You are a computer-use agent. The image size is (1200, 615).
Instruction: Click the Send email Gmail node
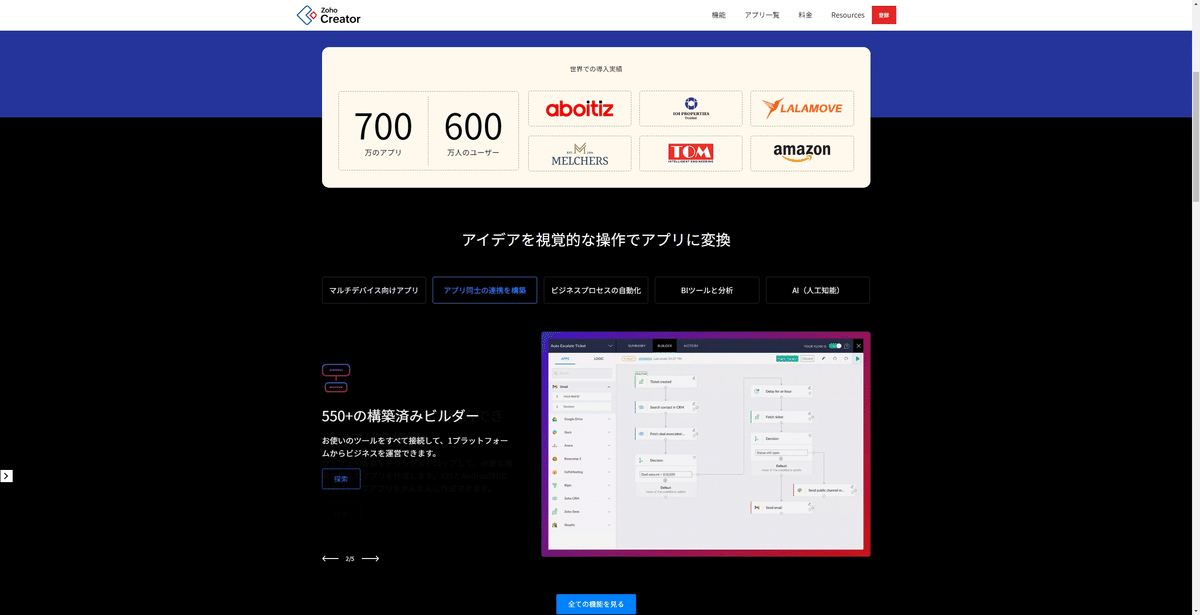click(x=781, y=508)
